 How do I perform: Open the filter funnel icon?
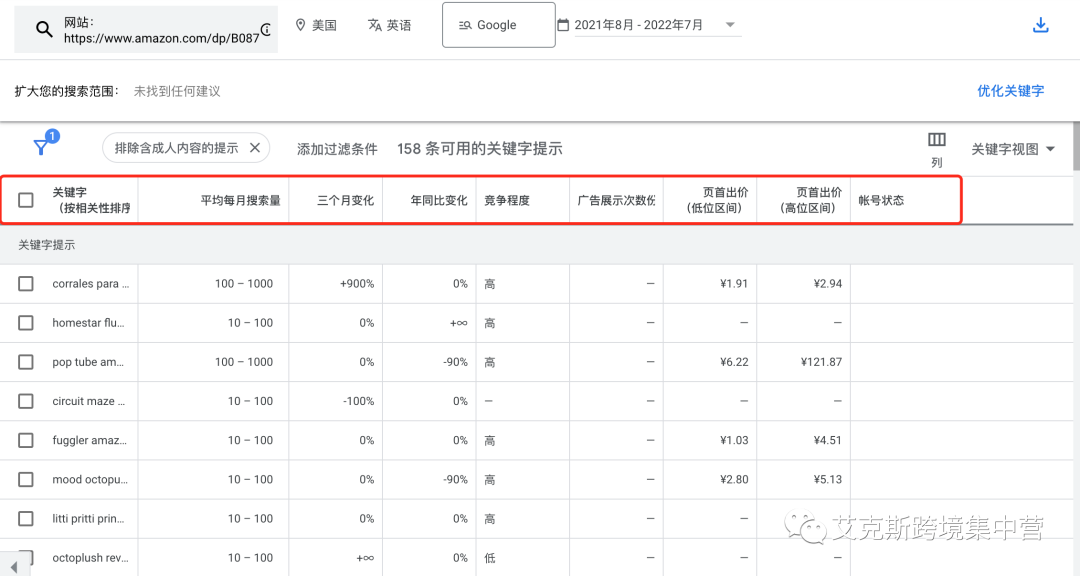point(41,147)
